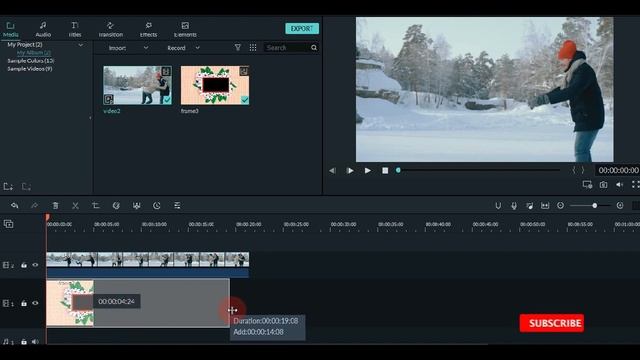Image resolution: width=640 pixels, height=360 pixels.
Task: Click the timeline zoom in plus icon
Action: [620, 206]
